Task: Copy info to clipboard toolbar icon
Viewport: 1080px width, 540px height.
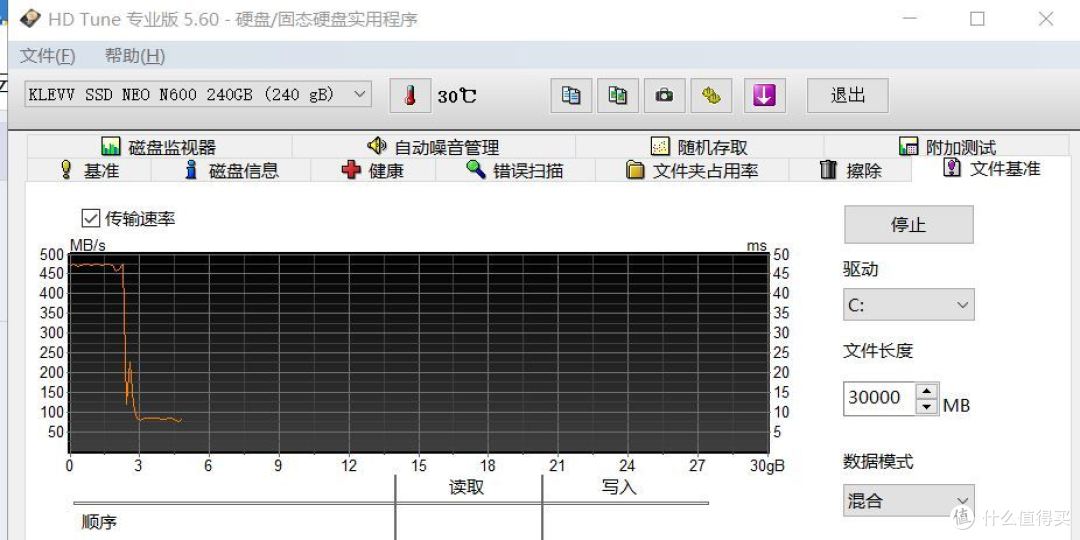Action: tap(571, 96)
